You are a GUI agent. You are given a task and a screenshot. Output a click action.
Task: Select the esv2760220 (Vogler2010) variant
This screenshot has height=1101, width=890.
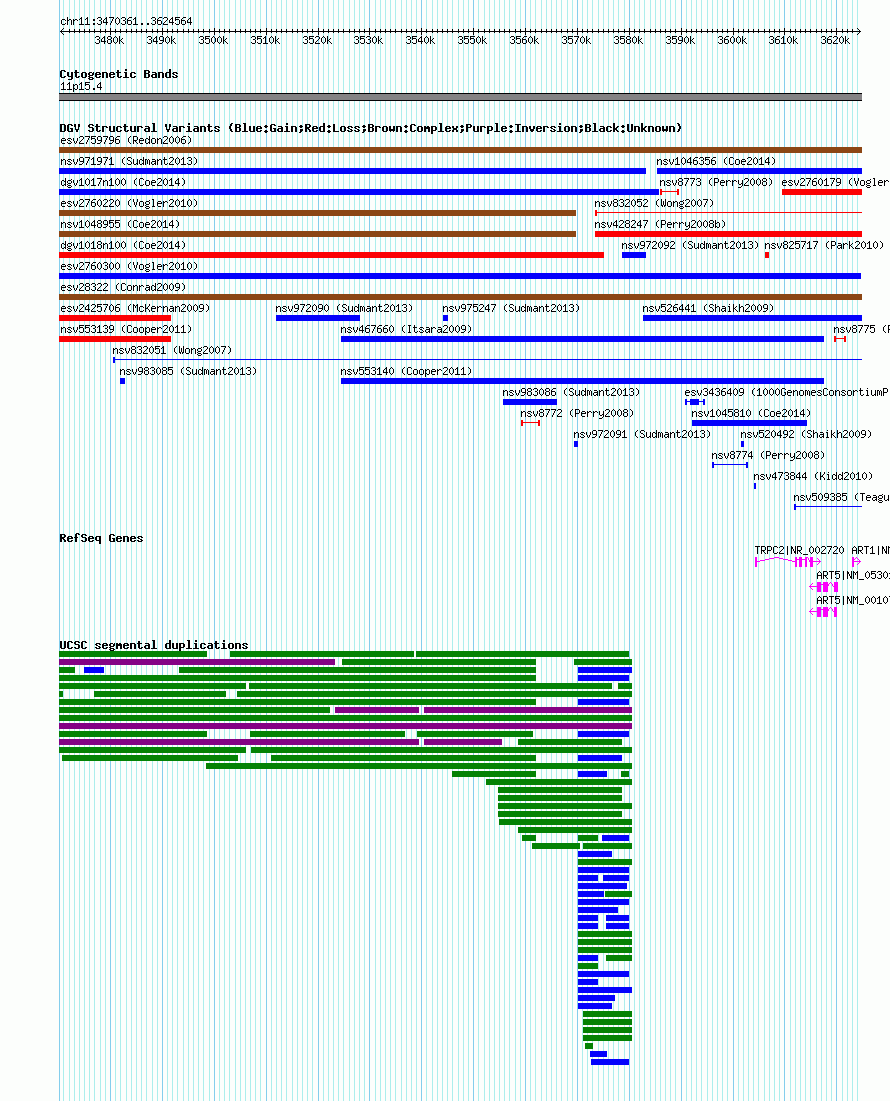coord(129,204)
